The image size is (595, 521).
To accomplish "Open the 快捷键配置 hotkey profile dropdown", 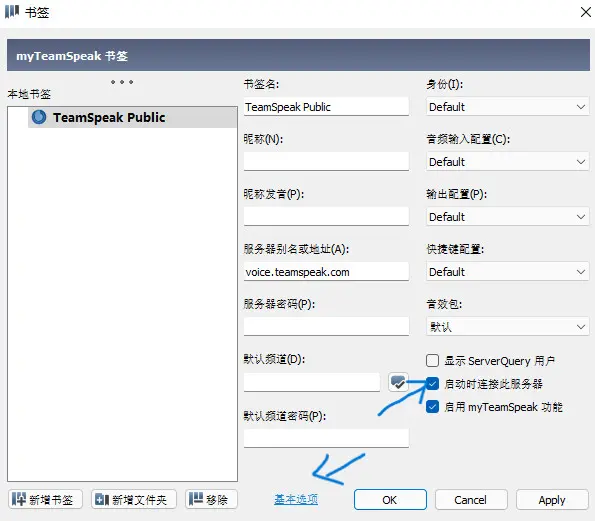I will (x=507, y=272).
